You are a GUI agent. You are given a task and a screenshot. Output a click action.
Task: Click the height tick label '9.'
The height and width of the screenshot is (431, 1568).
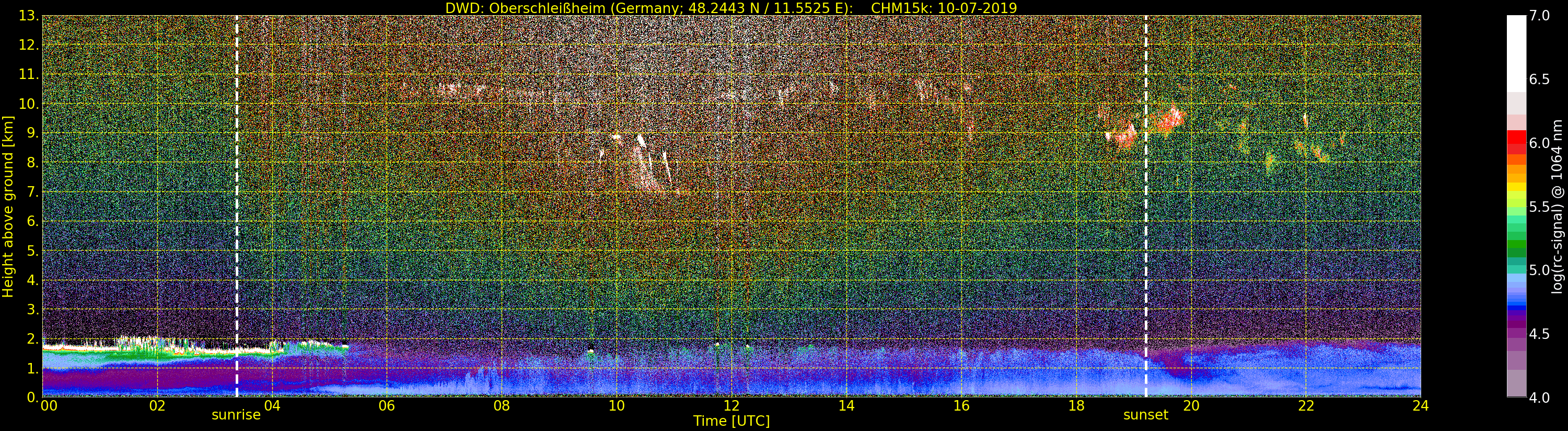tap(32, 133)
